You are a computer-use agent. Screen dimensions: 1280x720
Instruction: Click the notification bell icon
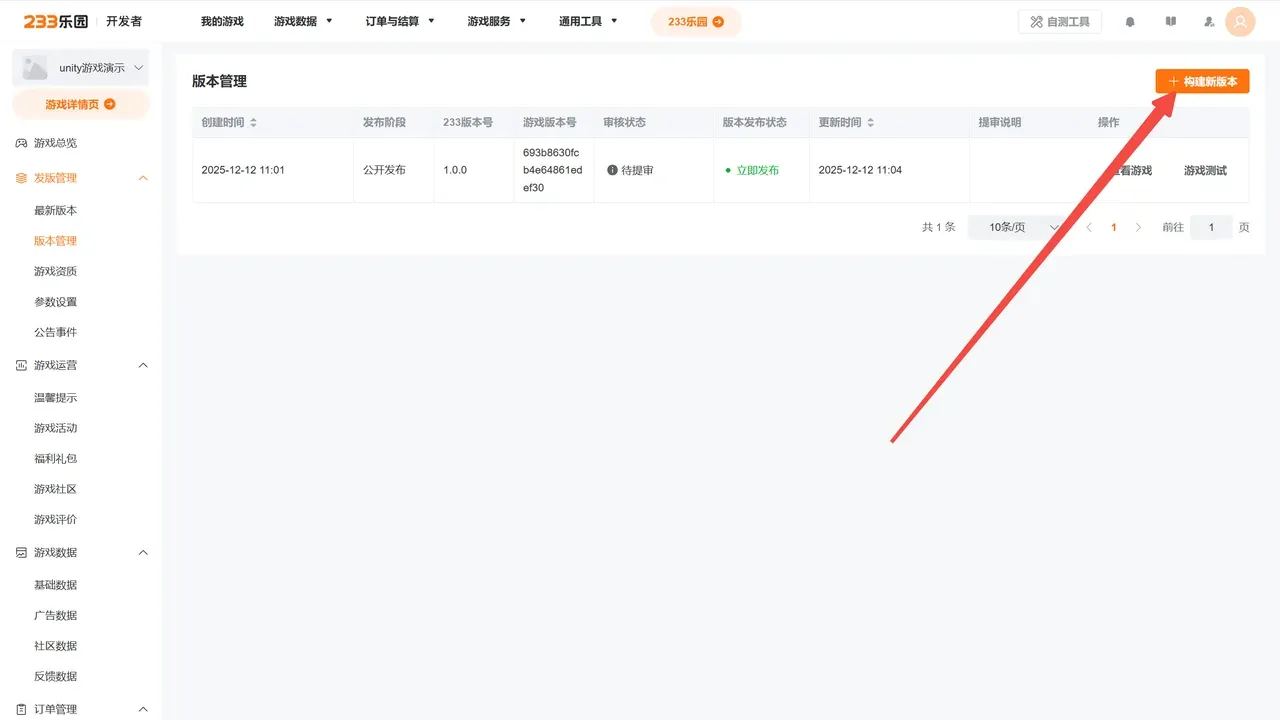(x=1130, y=22)
